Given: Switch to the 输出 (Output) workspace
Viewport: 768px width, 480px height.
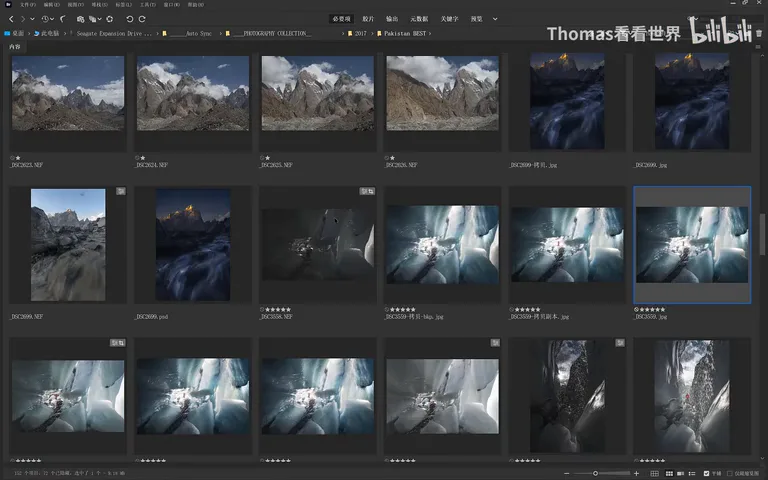Looking at the screenshot, I should (392, 19).
